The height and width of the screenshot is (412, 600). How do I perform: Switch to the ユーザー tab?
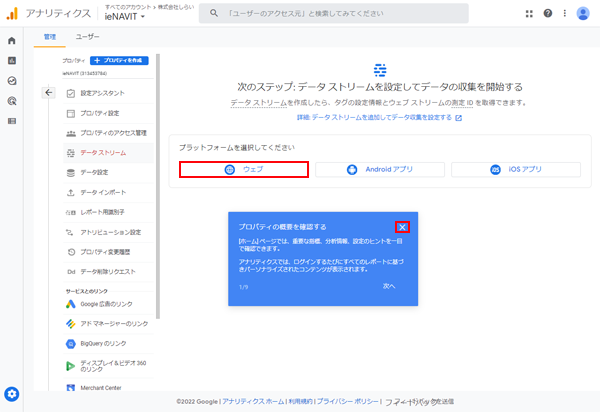pyautogui.click(x=87, y=37)
